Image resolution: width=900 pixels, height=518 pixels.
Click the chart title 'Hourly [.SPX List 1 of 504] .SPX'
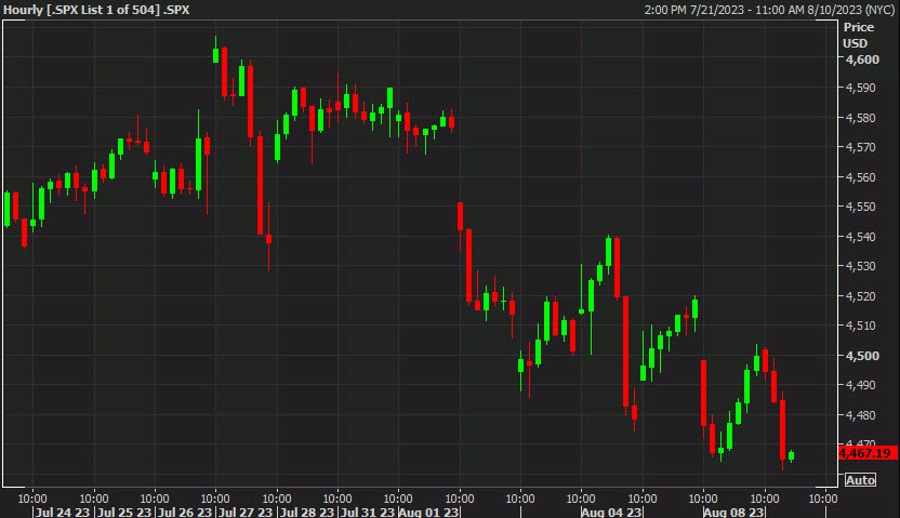[x=96, y=10]
